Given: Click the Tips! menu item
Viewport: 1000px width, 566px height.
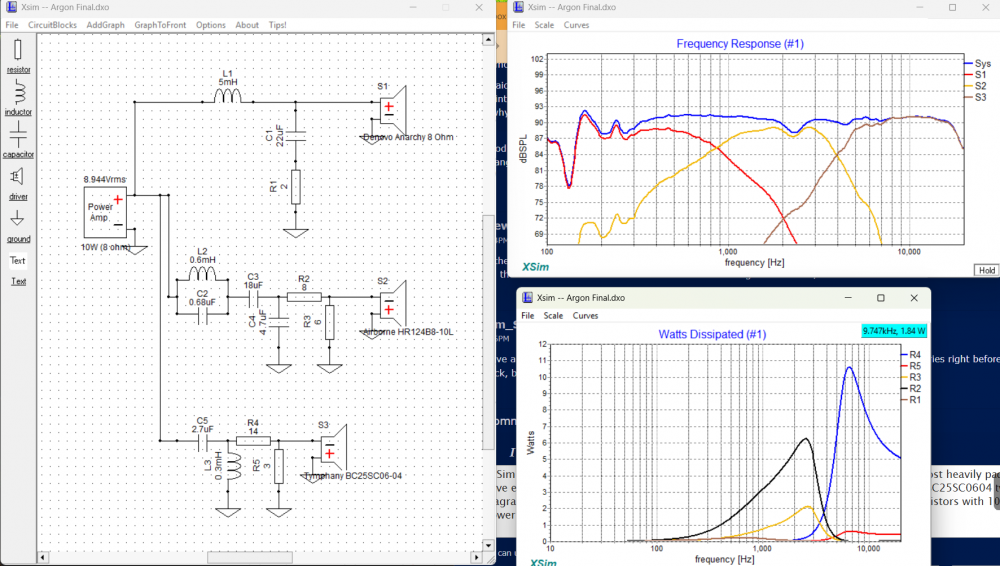Looking at the screenshot, I should coord(278,25).
